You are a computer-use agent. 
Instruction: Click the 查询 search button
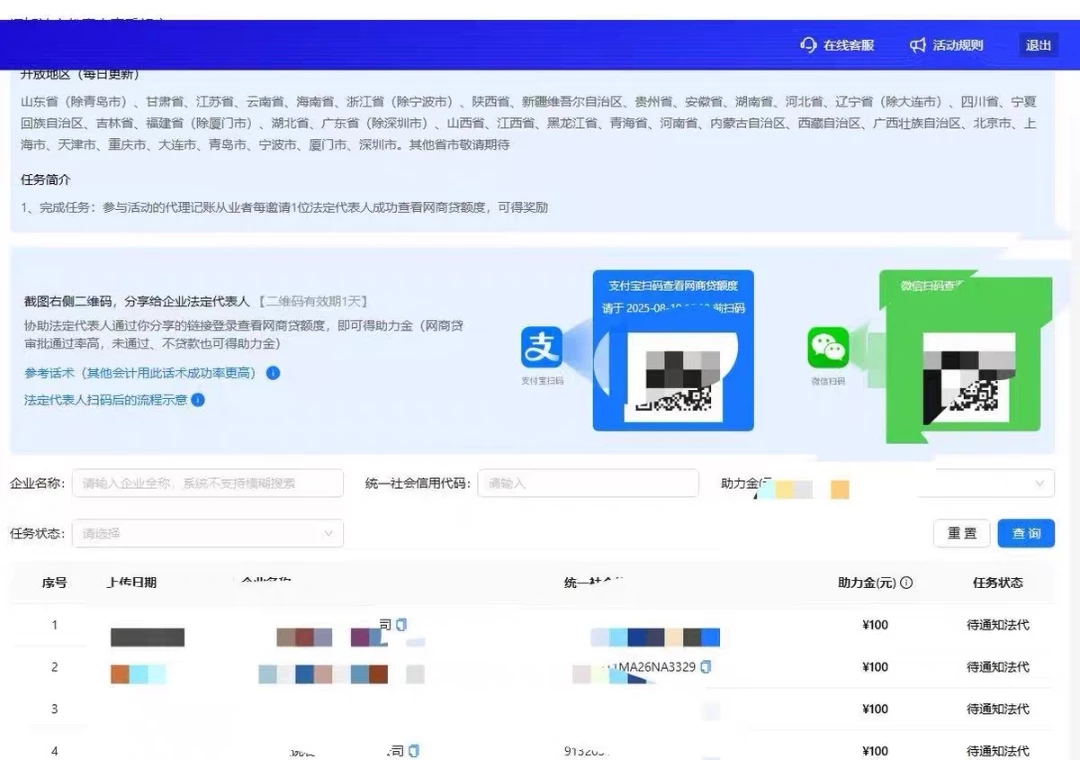1026,533
